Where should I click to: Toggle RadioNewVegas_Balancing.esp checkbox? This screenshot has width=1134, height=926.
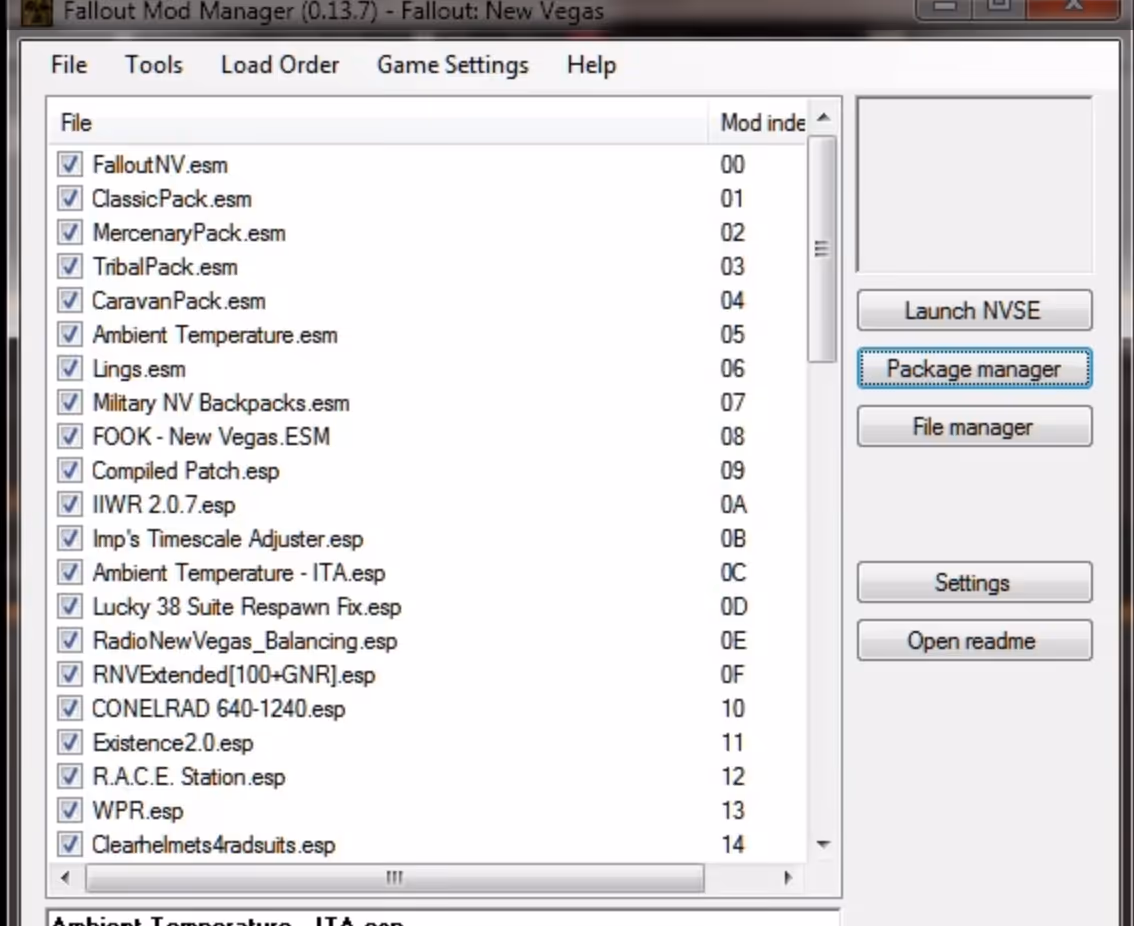pyautogui.click(x=69, y=640)
